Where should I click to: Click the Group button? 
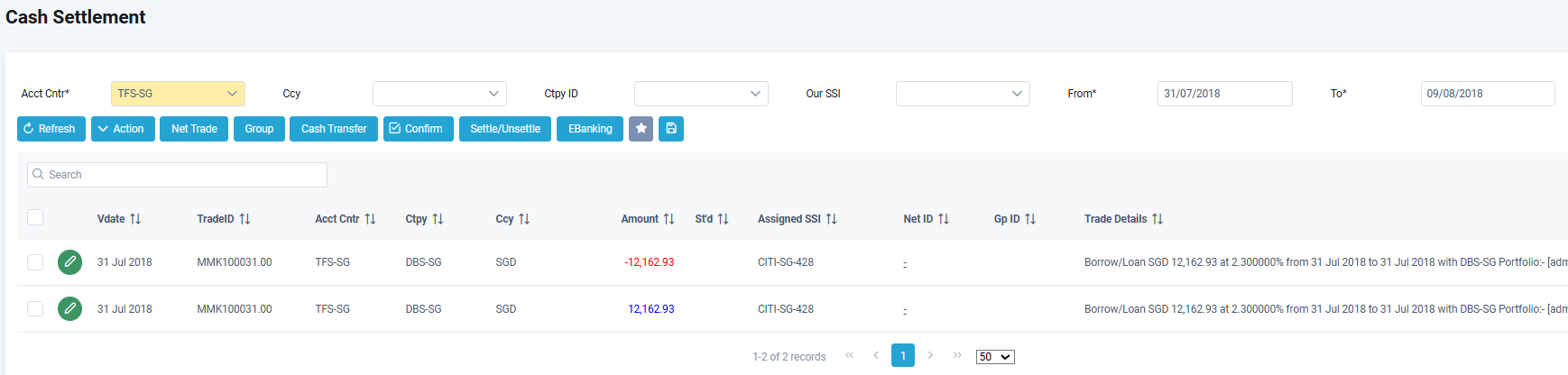click(259, 129)
